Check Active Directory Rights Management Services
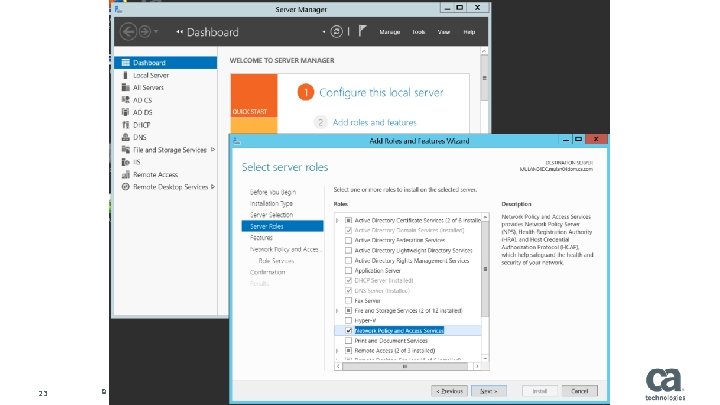 (x=349, y=260)
